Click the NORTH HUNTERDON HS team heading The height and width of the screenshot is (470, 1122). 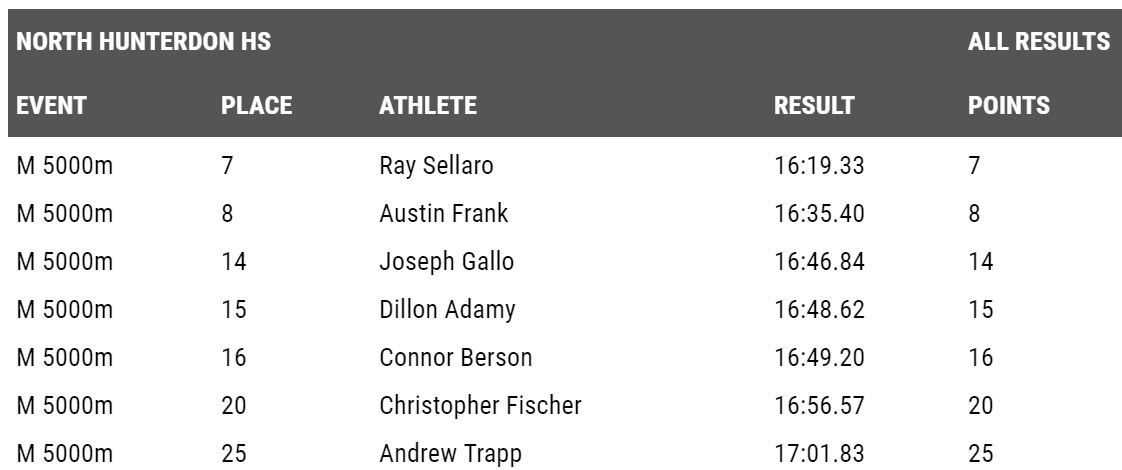(144, 43)
